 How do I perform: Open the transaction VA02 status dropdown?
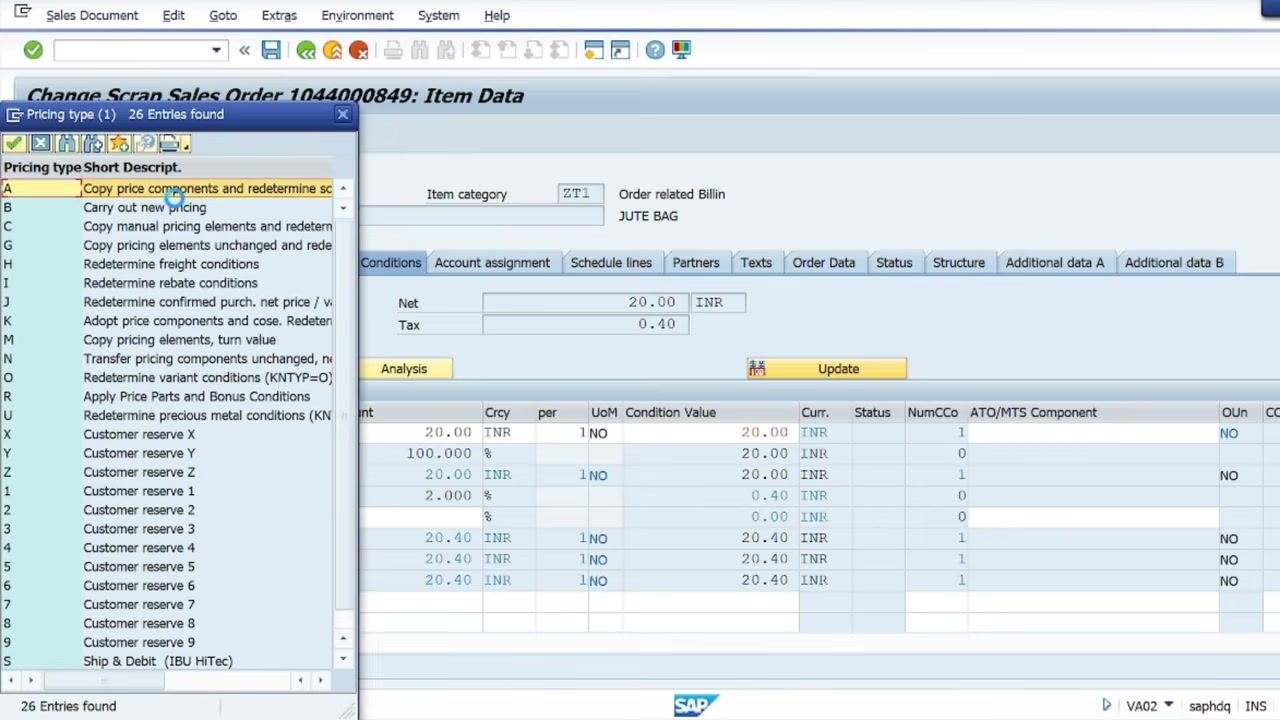pyautogui.click(x=1168, y=706)
